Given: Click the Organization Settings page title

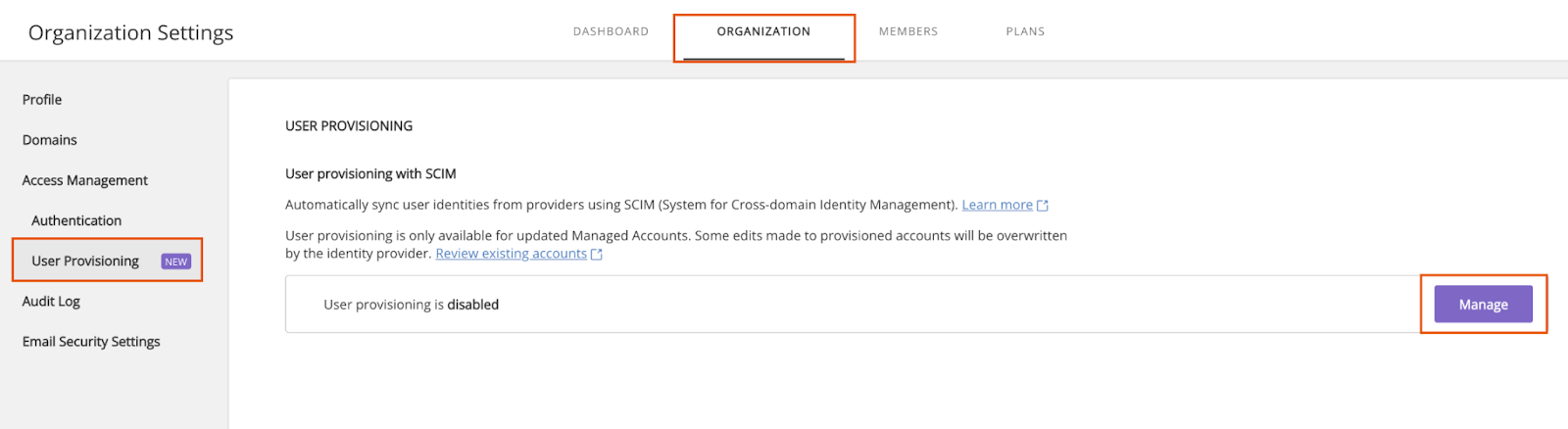Looking at the screenshot, I should point(131,32).
